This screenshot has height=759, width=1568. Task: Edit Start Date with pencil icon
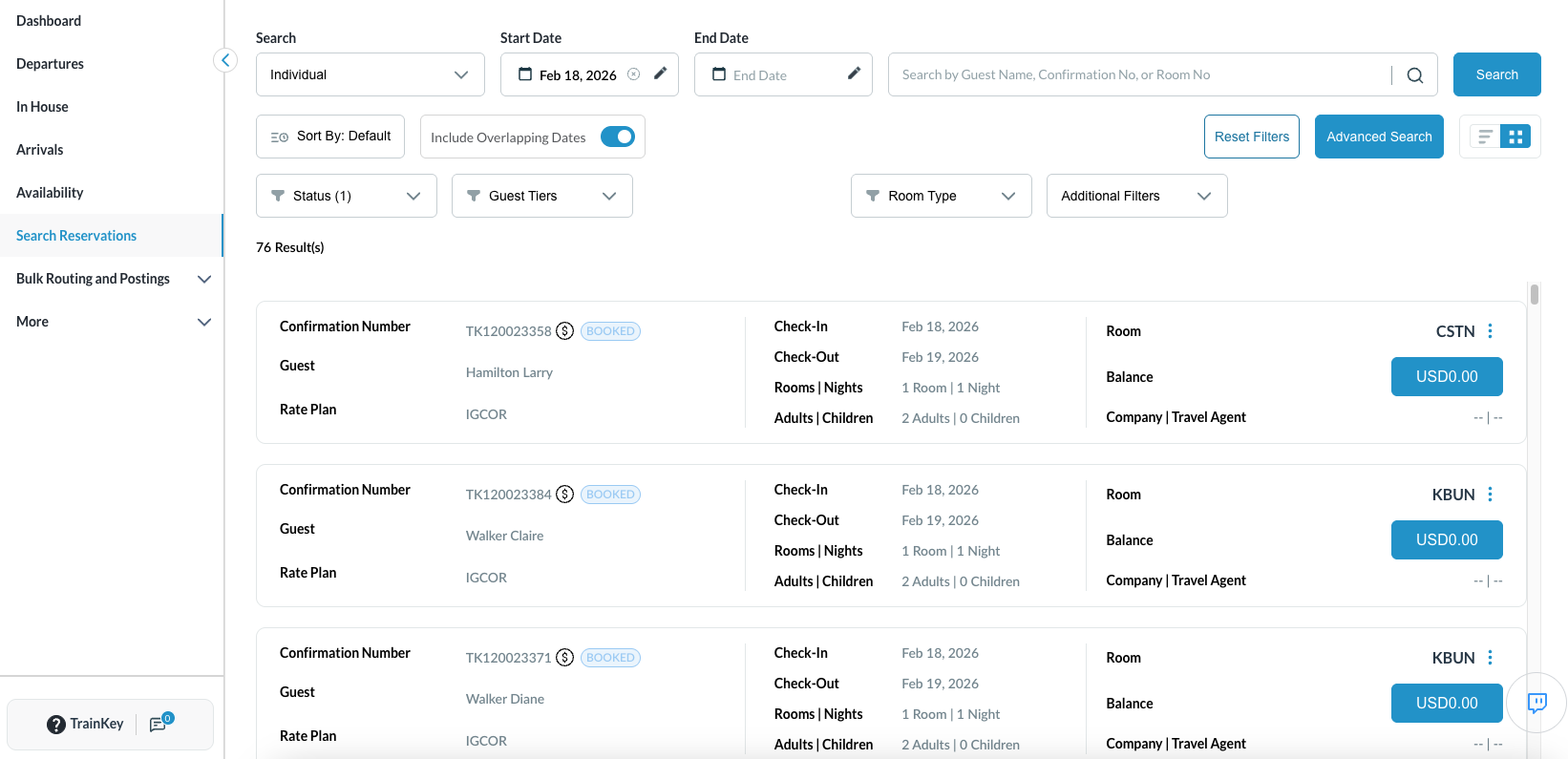click(x=660, y=74)
